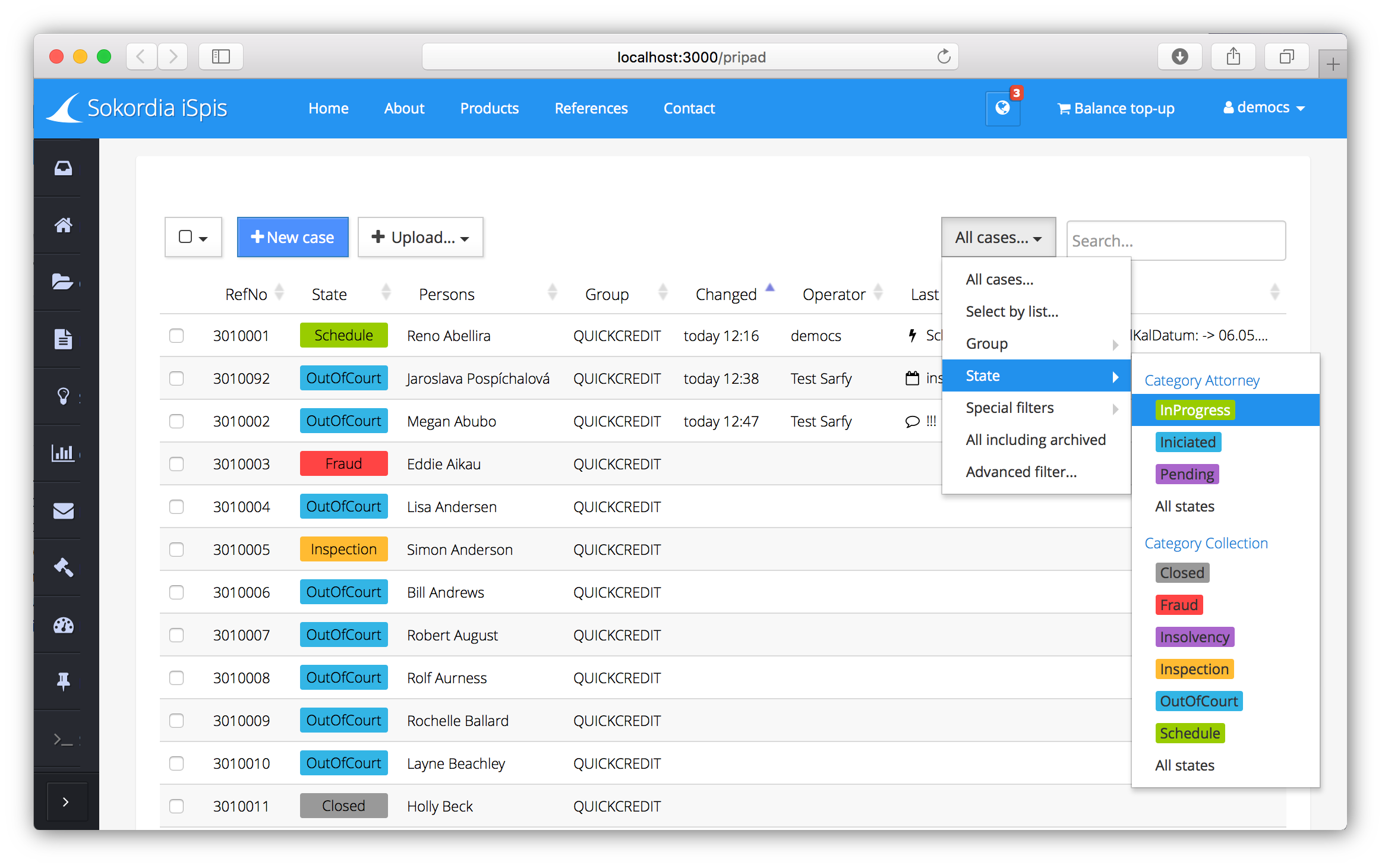Screen dimensions: 1385x868
Task: Focus the Search... input field
Action: [x=1176, y=241]
